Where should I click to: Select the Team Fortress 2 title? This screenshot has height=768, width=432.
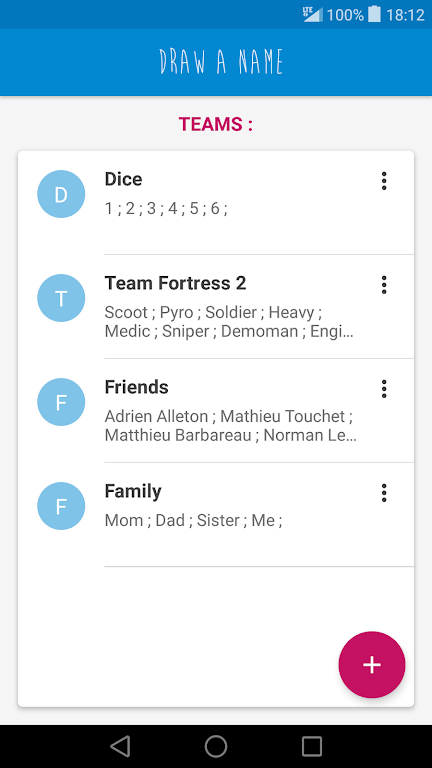coord(175,283)
